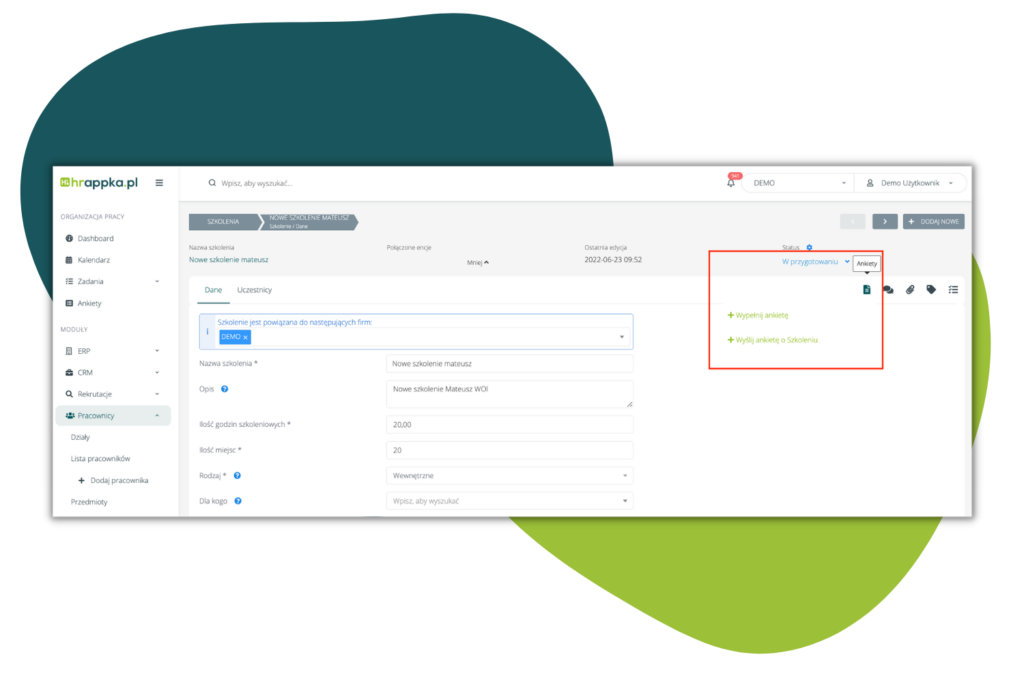
Task: Click the help icon next to Opis
Action: (x=225, y=389)
